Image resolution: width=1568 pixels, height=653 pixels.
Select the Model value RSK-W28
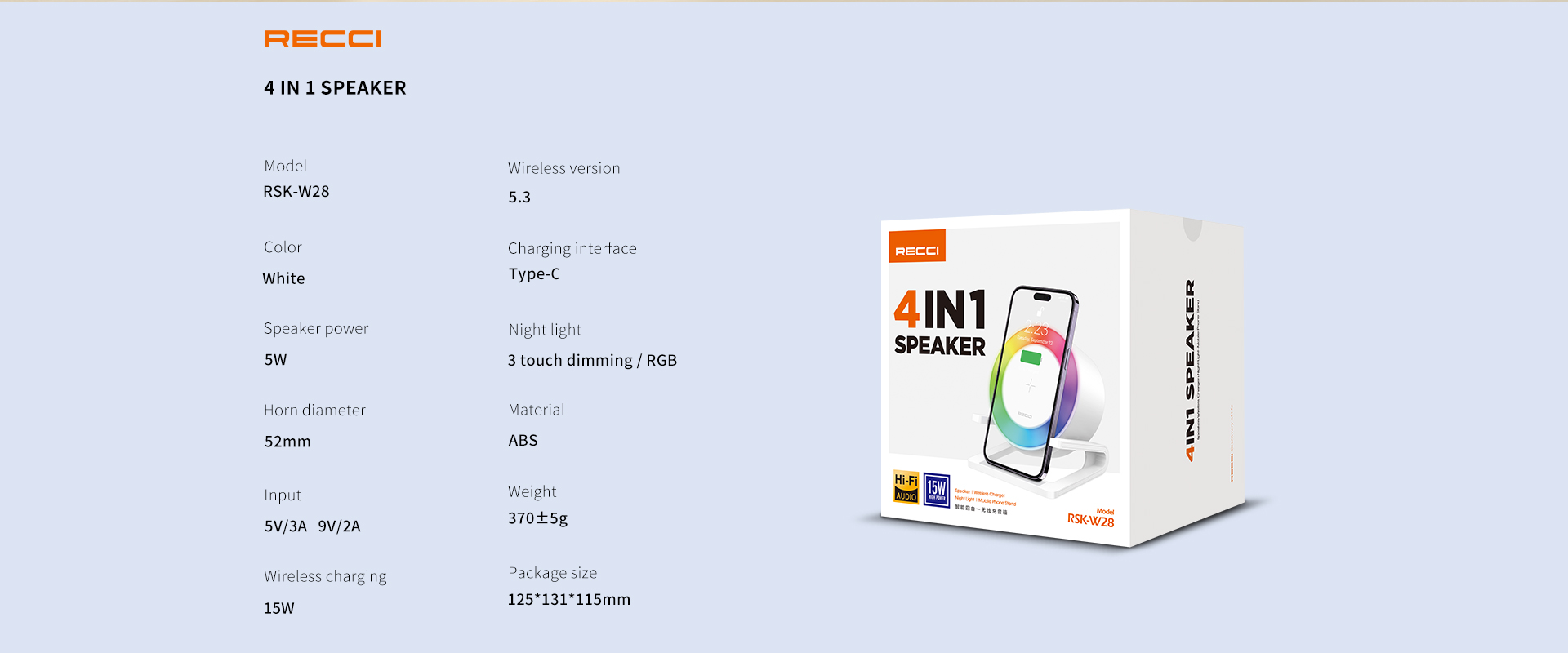[x=296, y=192]
